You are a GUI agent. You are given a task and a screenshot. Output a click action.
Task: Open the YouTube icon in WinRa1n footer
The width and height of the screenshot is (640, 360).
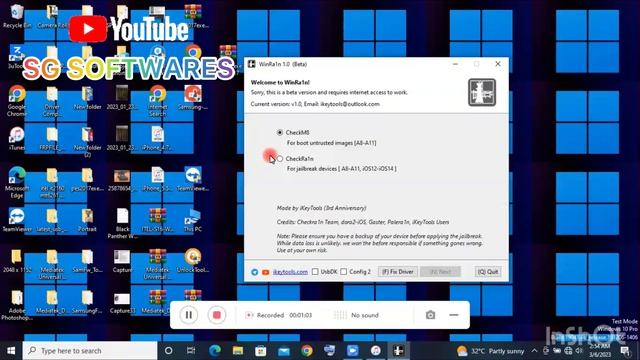tap(266, 272)
